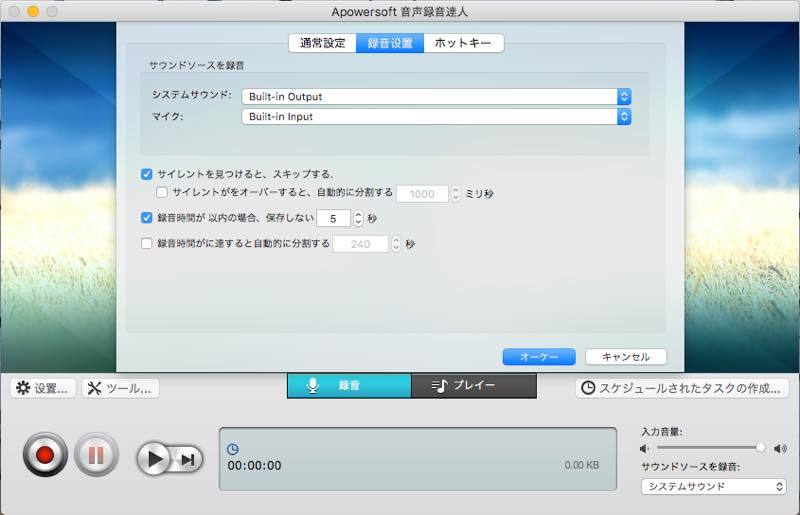The image size is (800, 515).
Task: Confirm settings with the オーケー button
Action: coord(539,357)
